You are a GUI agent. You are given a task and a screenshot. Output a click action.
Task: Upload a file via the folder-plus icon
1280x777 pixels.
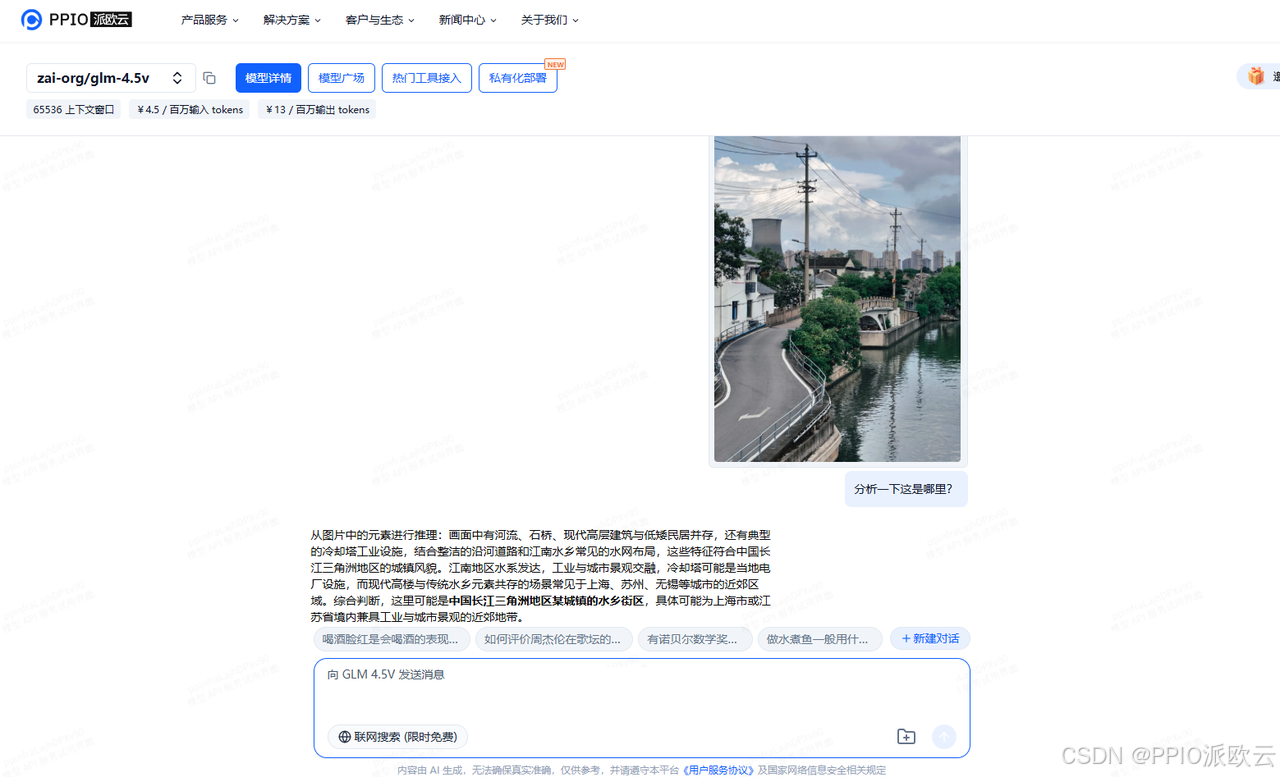[906, 737]
